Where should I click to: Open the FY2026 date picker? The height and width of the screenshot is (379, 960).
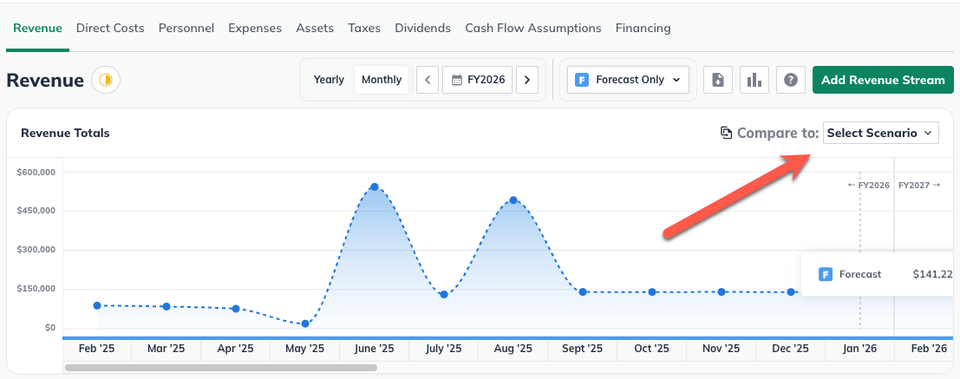(477, 80)
